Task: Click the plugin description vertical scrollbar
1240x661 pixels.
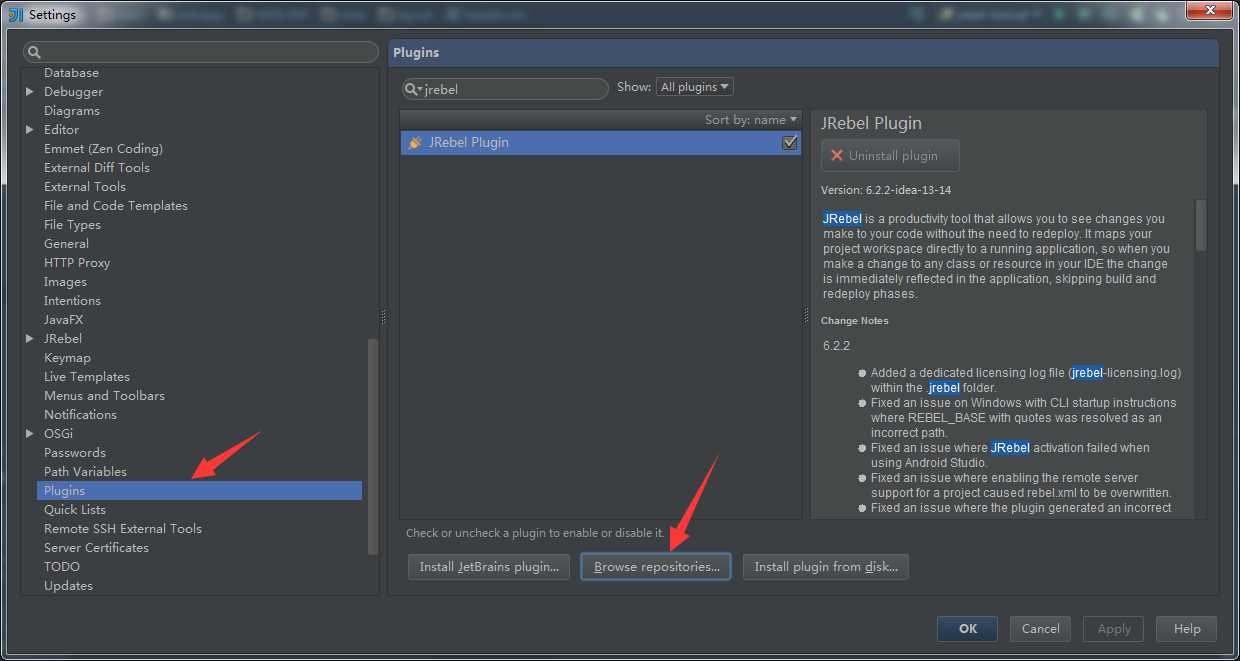Action: tap(1201, 225)
